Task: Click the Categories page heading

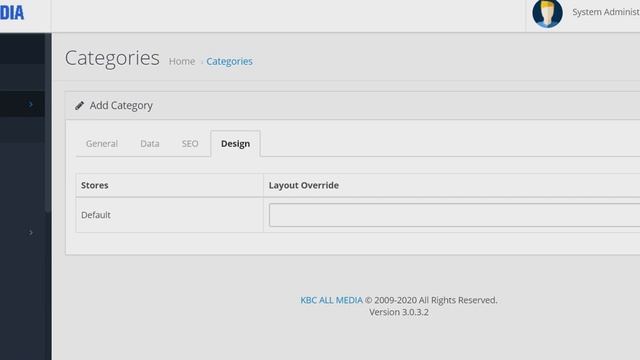Action: coord(112,58)
